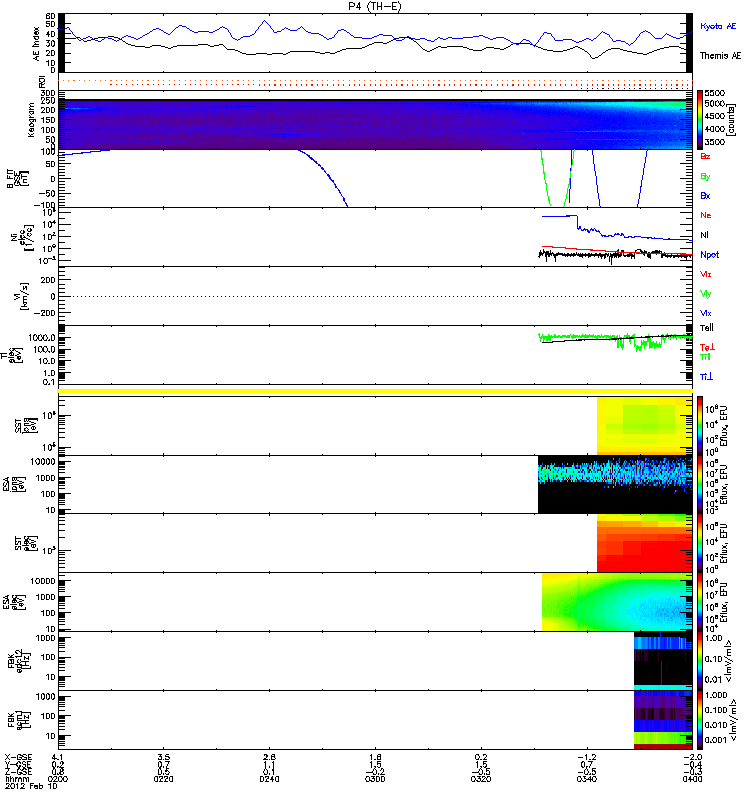Click inside the Keogram spectrogram panel

[x=375, y=124]
